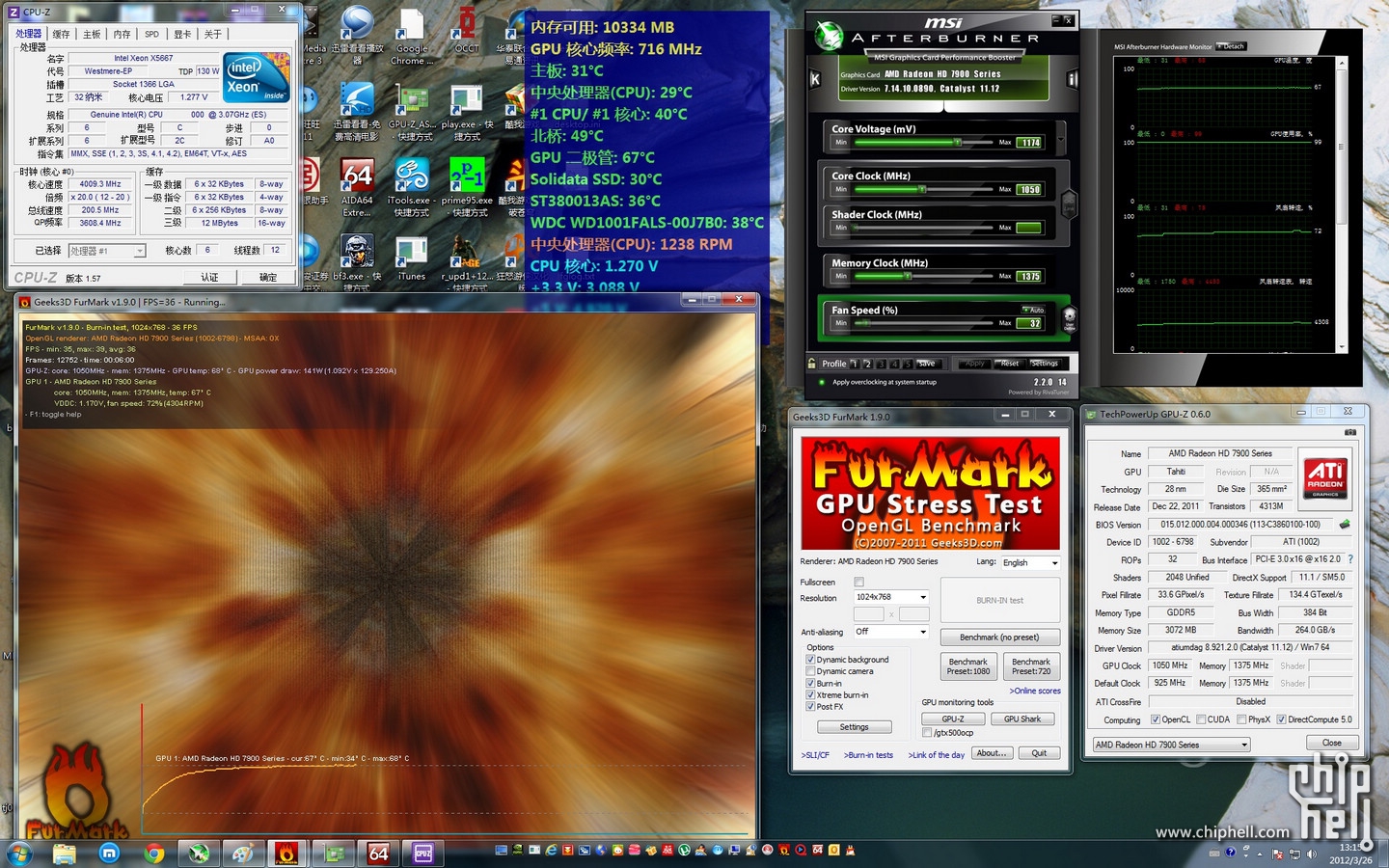The width and height of the screenshot is (1389, 868).
Task: Open FurMark Lang dropdown
Action: coord(1030,562)
